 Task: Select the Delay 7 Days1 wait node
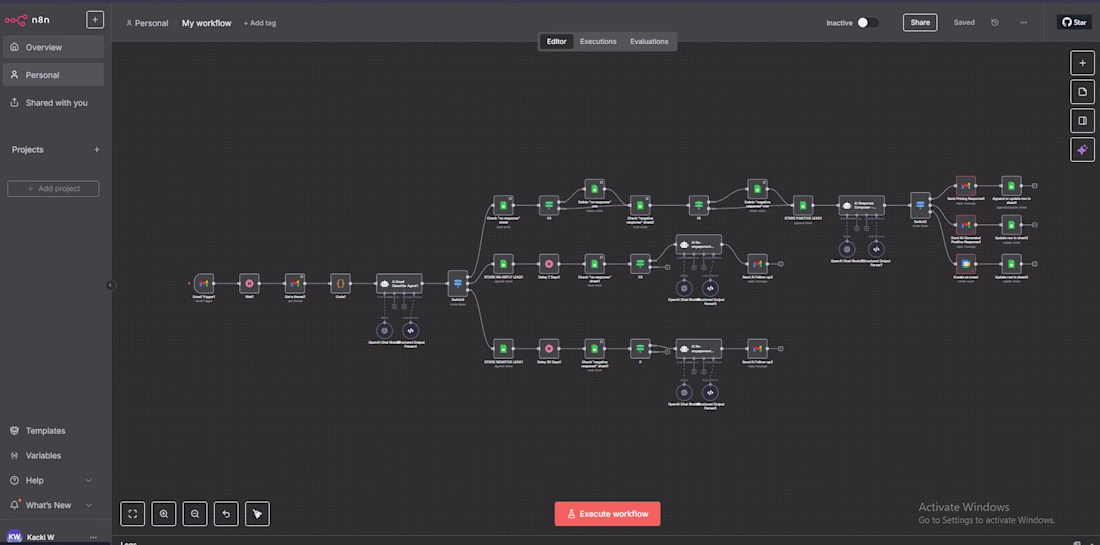tap(549, 264)
